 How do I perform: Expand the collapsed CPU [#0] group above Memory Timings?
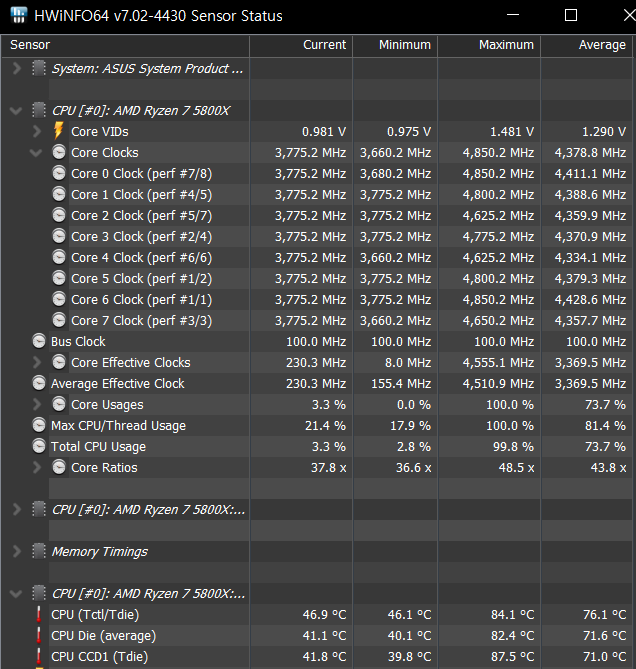coord(17,509)
